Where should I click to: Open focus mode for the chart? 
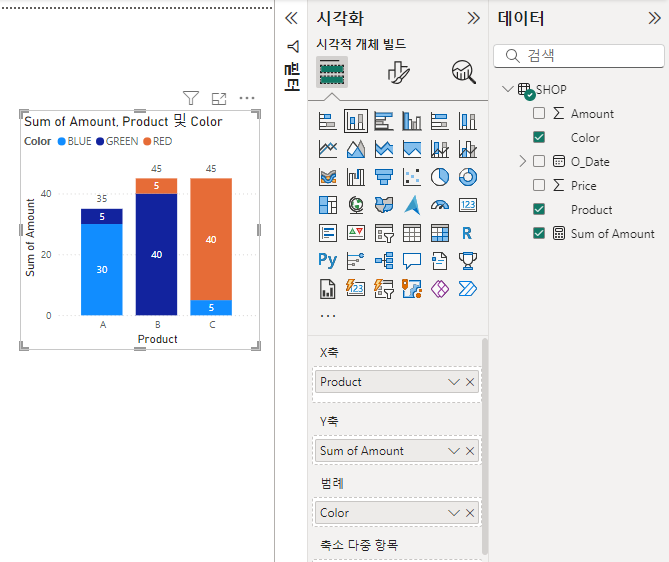pyautogui.click(x=219, y=99)
